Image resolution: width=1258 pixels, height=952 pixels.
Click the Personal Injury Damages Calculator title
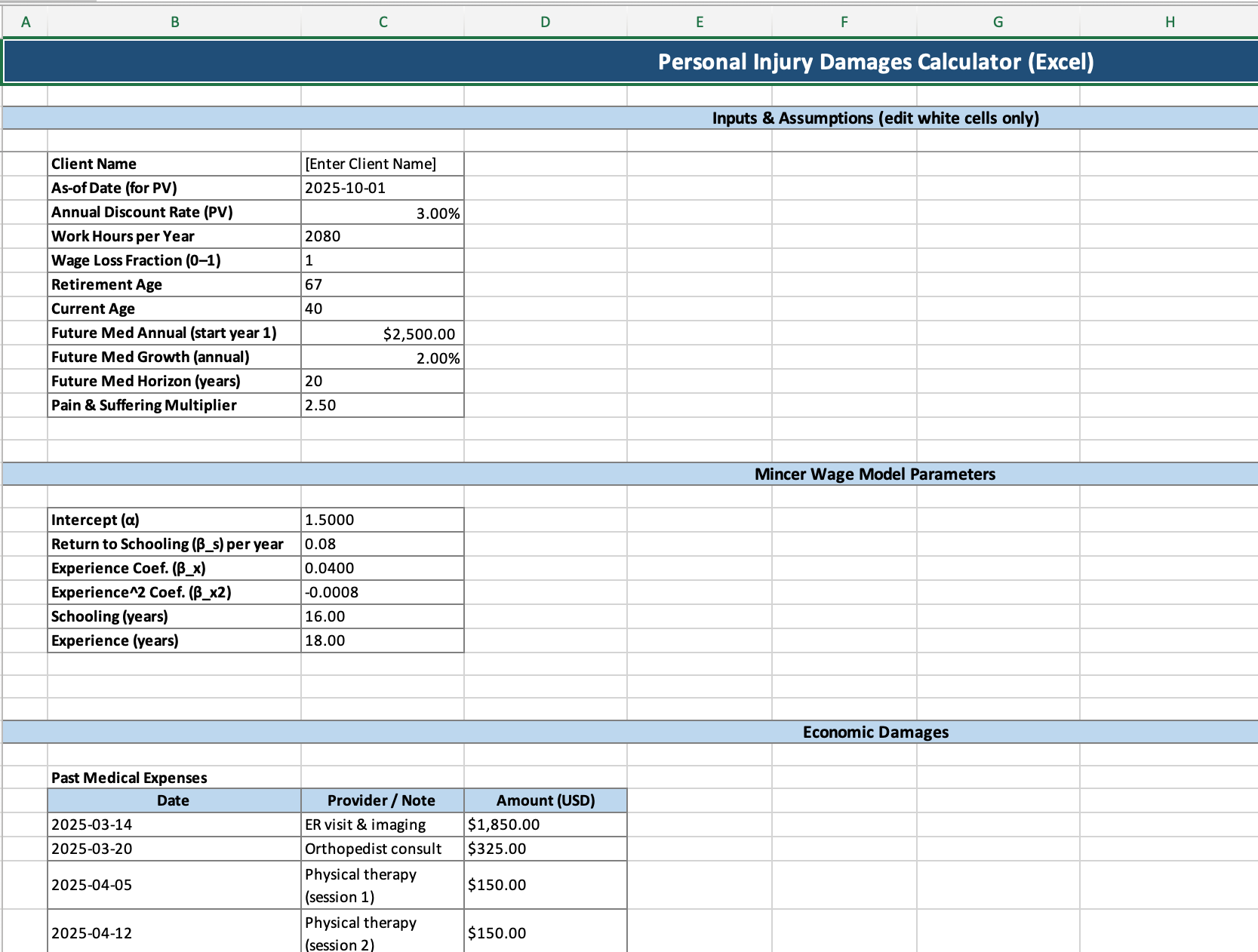point(875,62)
